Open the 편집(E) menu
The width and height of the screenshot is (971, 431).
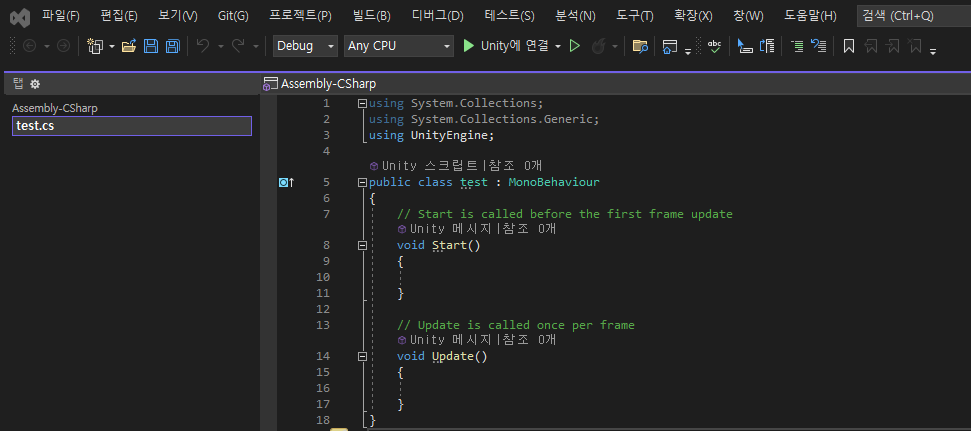[x=119, y=16]
